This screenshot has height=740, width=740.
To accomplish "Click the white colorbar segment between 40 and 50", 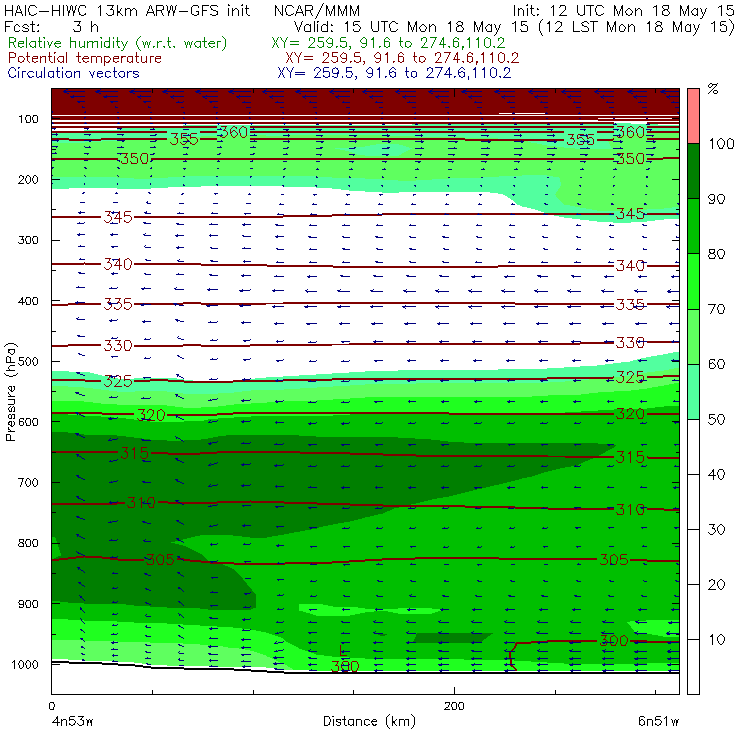I will pyautogui.click(x=693, y=447).
